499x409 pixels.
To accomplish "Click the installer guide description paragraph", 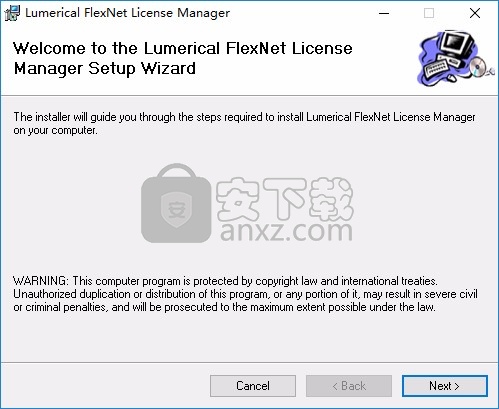I will tap(244, 123).
